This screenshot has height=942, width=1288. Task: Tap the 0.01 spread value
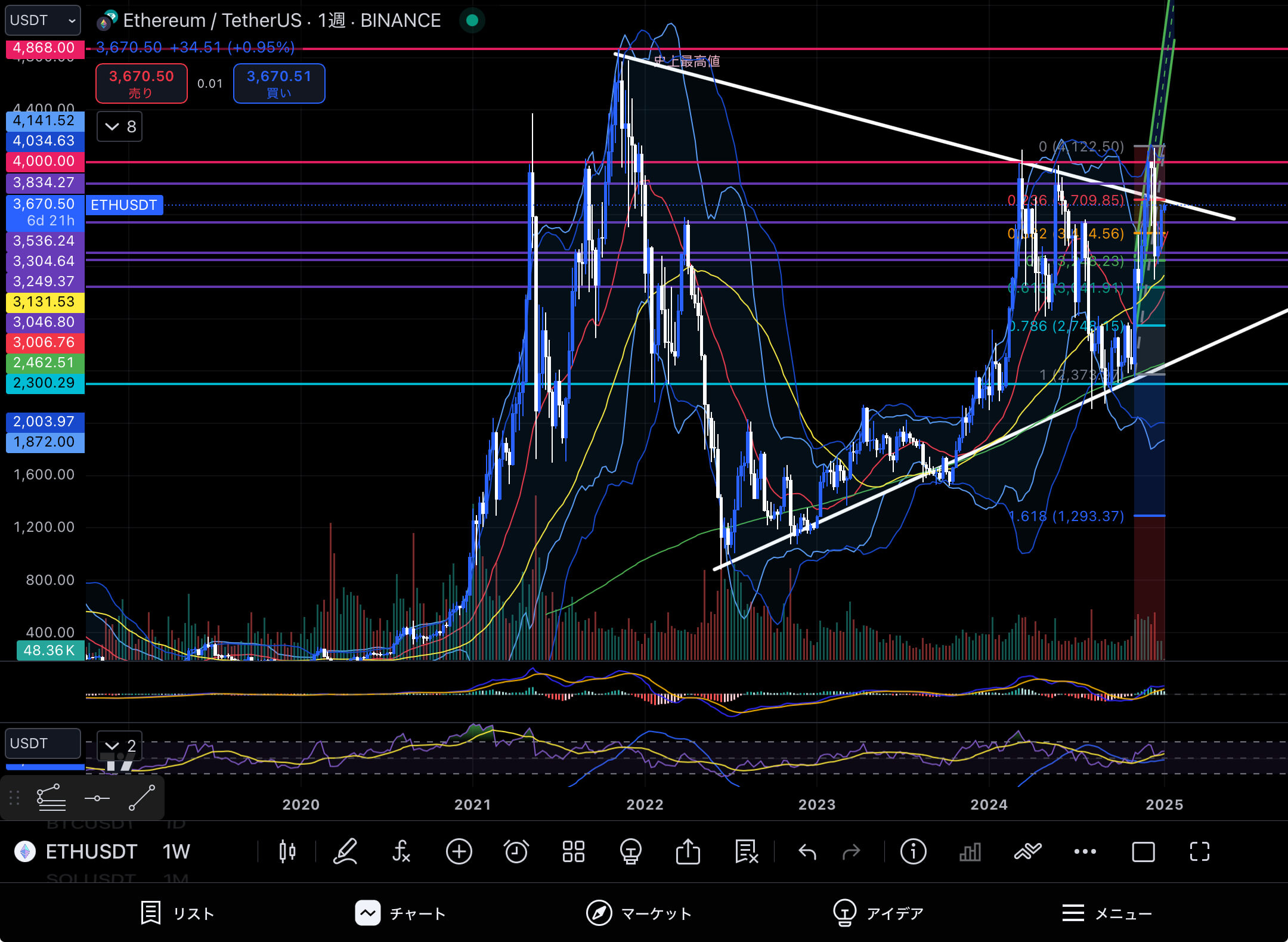(210, 84)
